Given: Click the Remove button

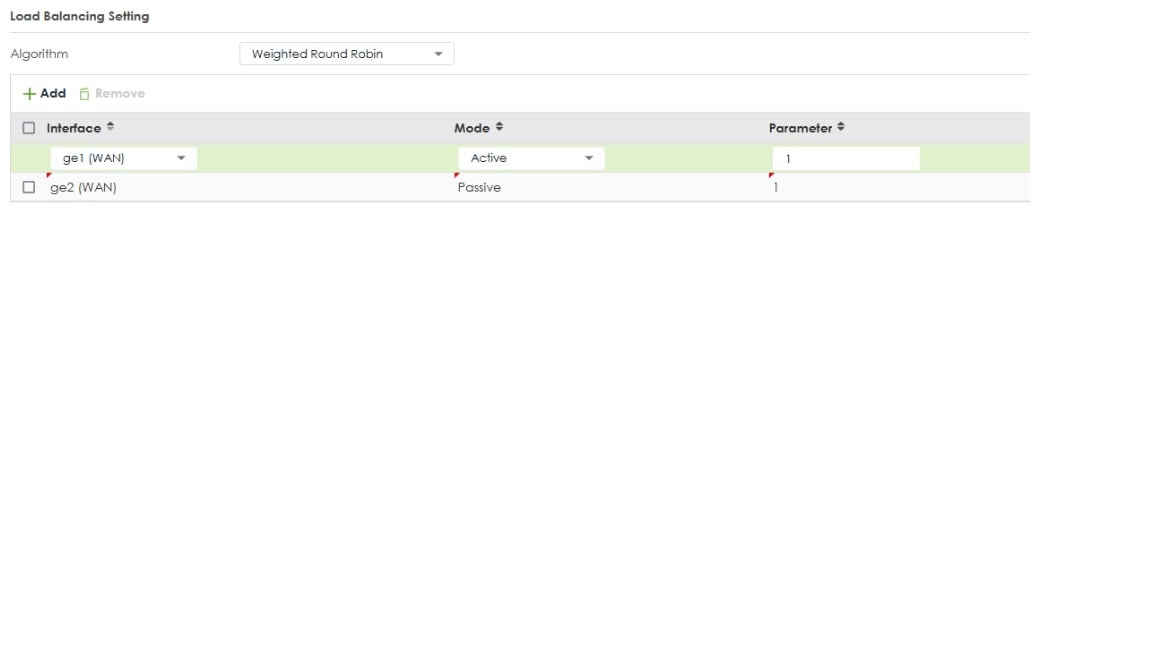Looking at the screenshot, I should coord(112,93).
